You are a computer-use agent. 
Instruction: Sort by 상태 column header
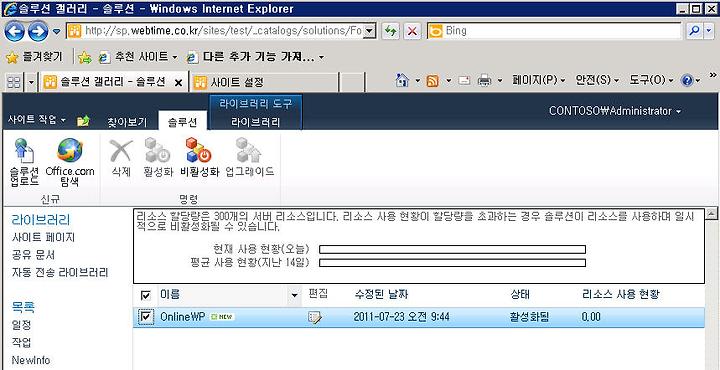click(520, 294)
